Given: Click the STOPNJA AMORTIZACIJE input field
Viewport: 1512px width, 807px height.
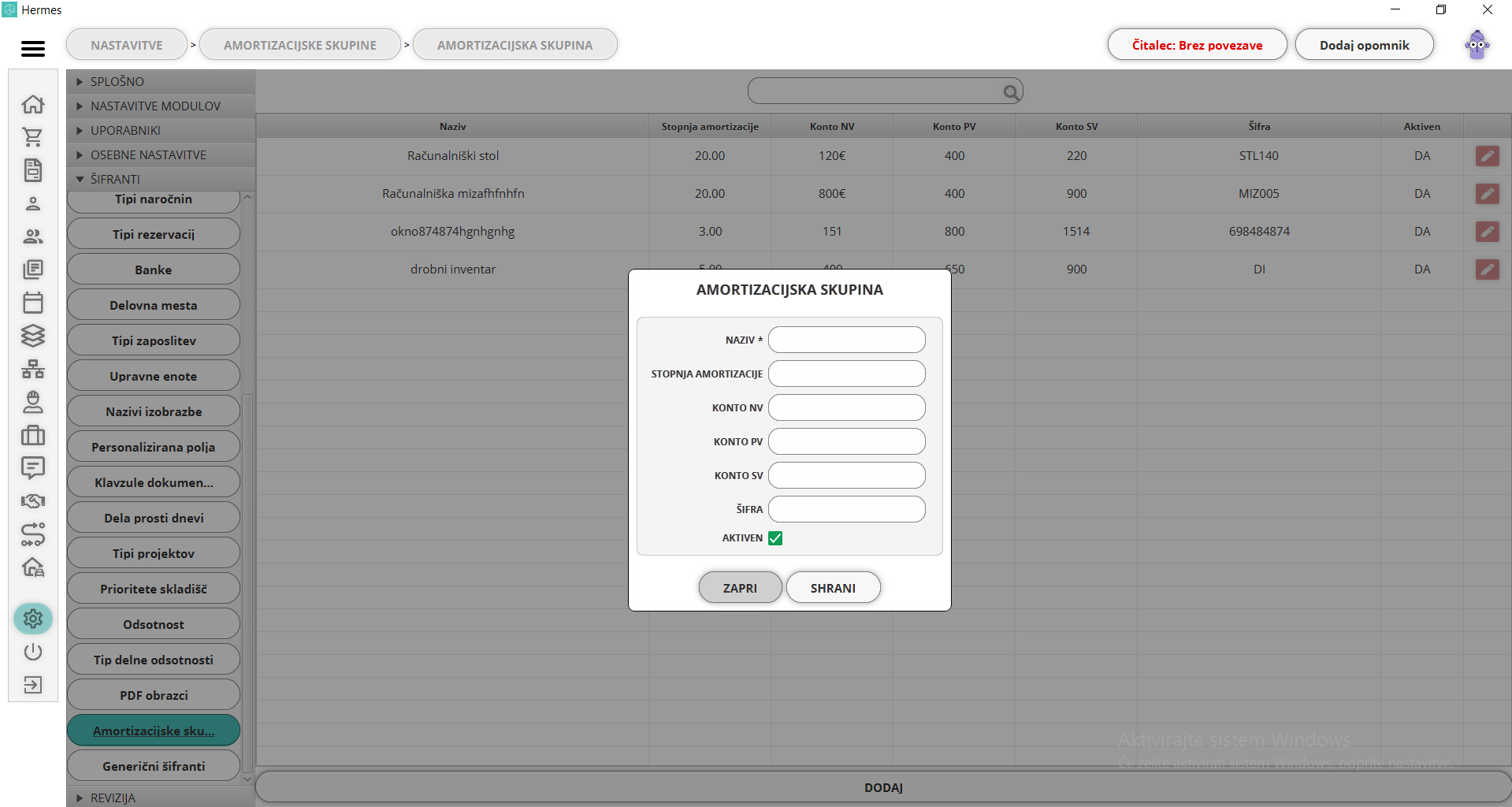Looking at the screenshot, I should pos(847,374).
